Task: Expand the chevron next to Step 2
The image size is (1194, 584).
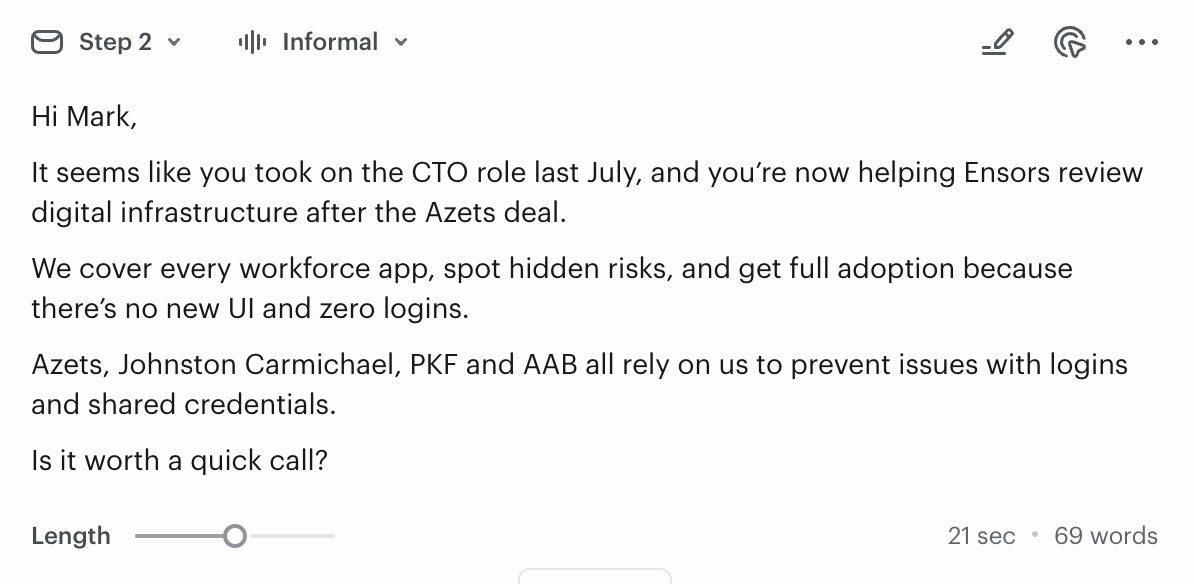Action: click(x=175, y=42)
